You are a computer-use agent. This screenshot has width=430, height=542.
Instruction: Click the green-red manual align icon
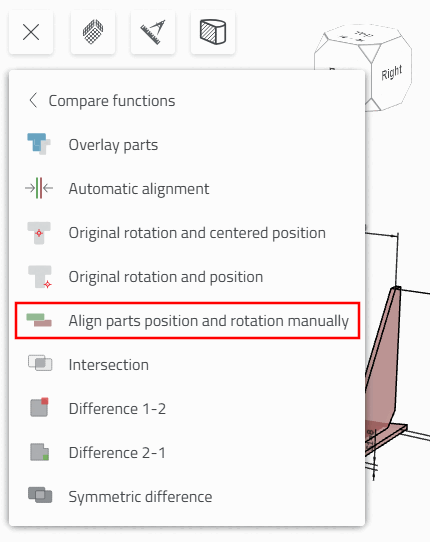(x=39, y=320)
